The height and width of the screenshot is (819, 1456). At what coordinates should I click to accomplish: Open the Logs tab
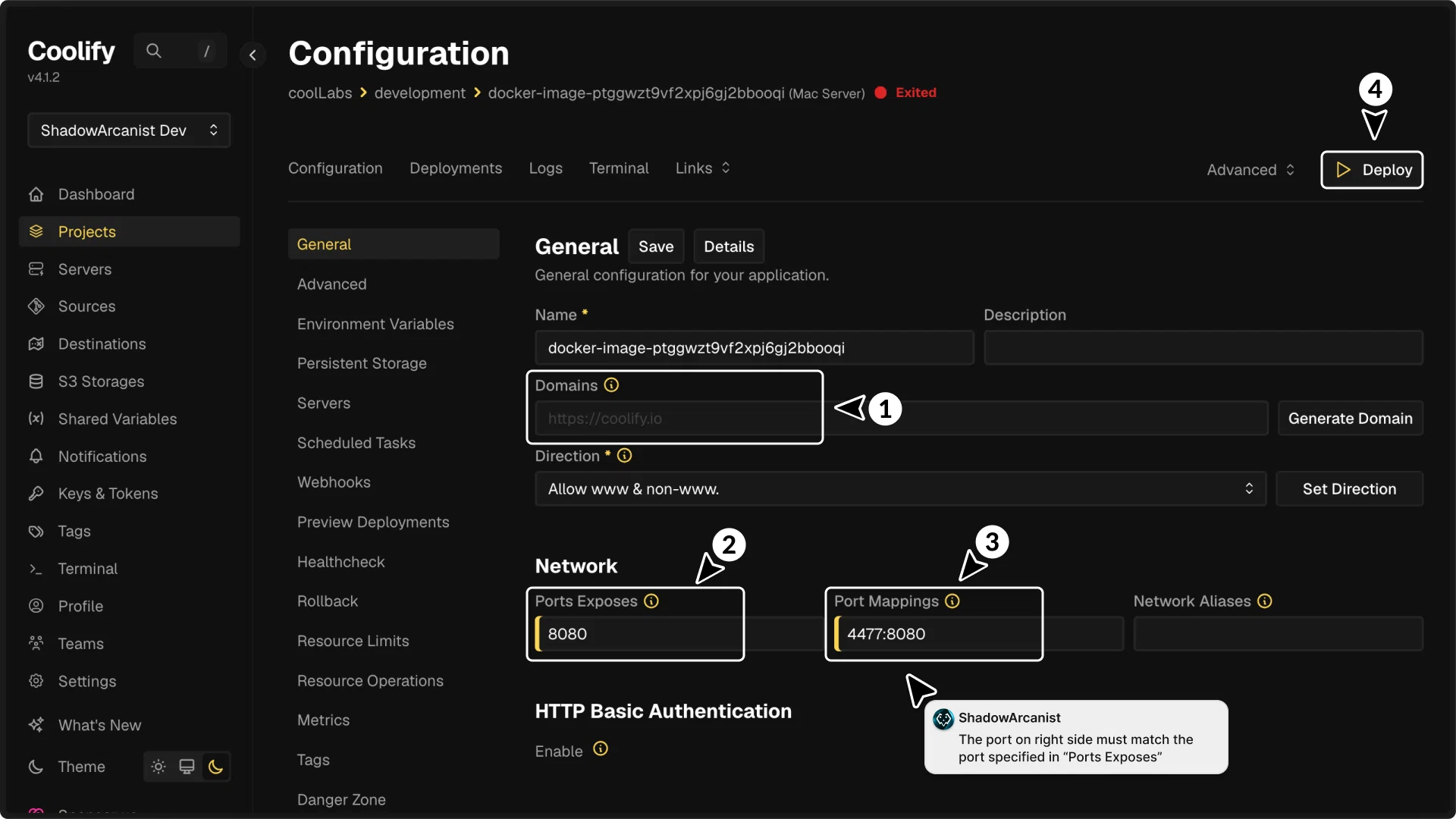546,168
